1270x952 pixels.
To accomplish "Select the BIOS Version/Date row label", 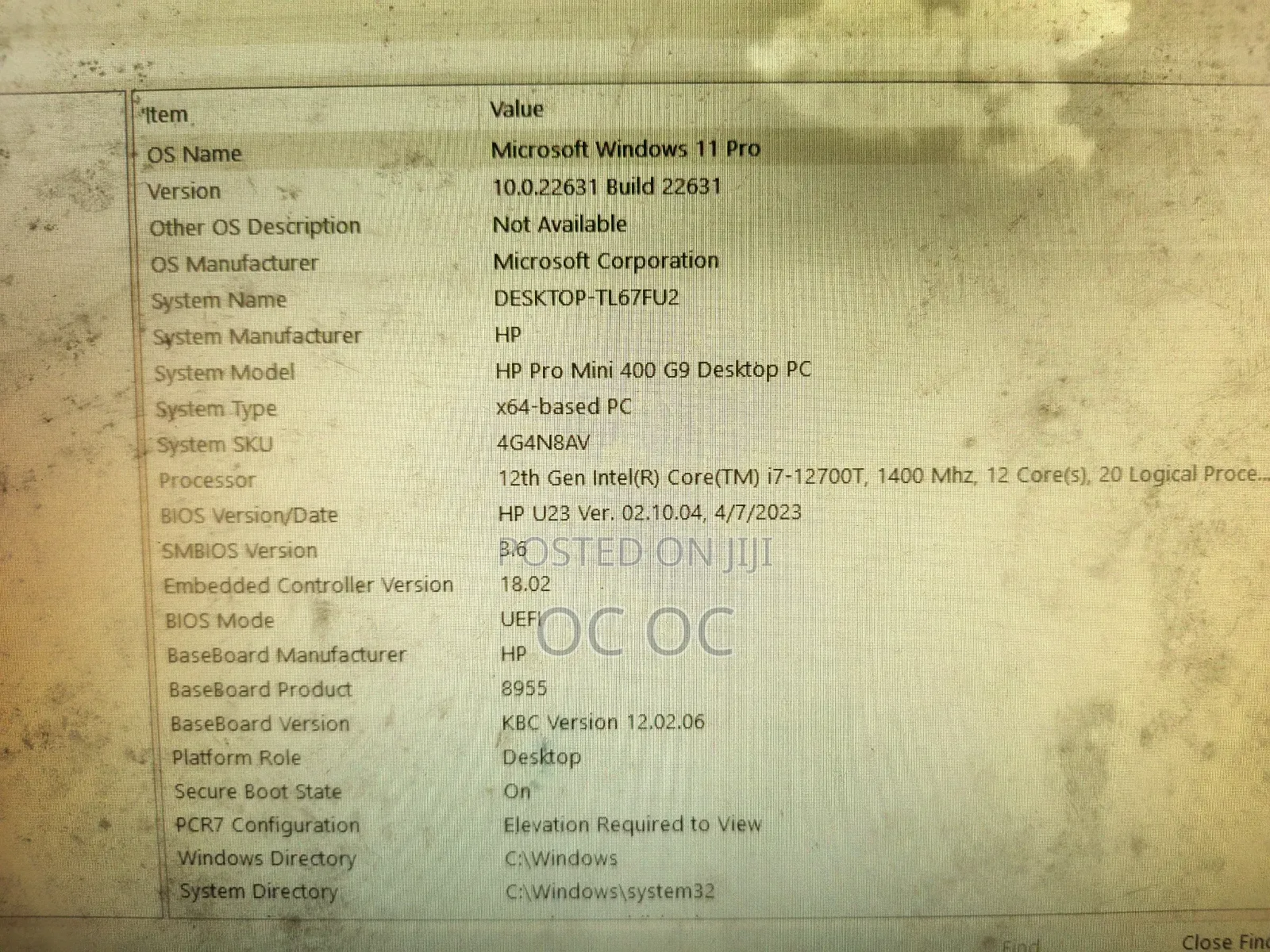I will point(249,516).
